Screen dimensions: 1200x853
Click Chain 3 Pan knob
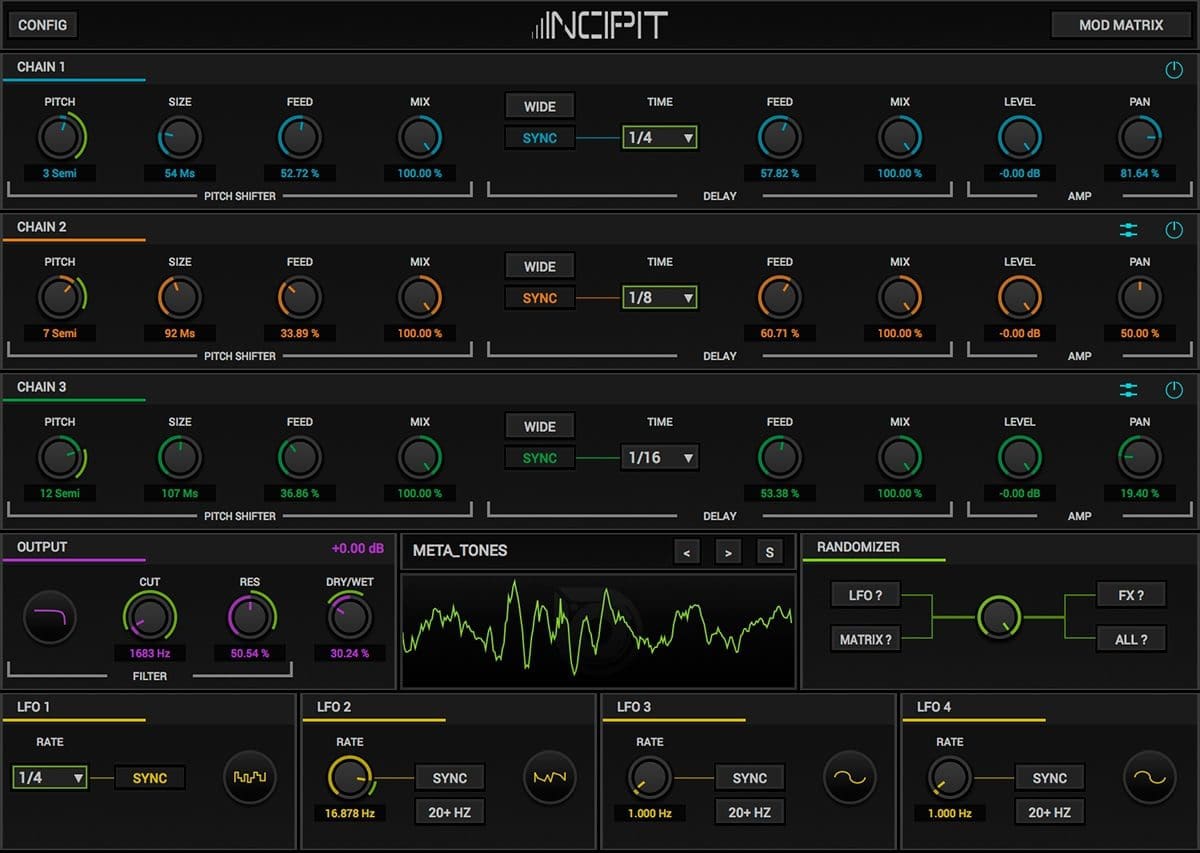[x=1140, y=458]
